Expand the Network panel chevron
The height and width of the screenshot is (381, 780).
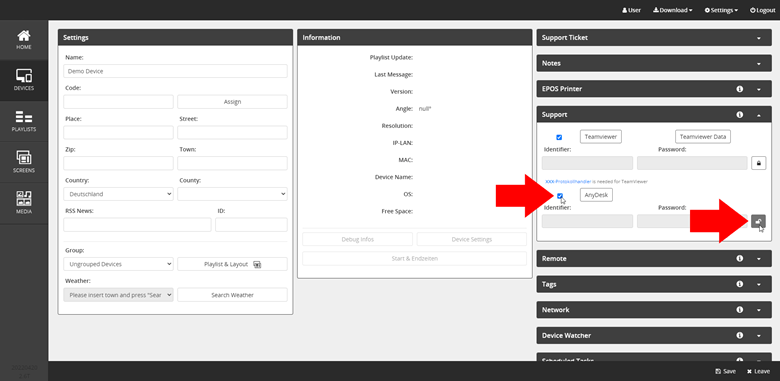759,310
